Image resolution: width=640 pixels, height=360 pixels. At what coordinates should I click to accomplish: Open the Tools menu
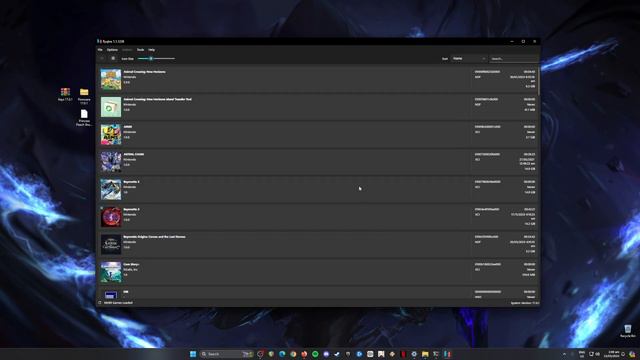140,50
